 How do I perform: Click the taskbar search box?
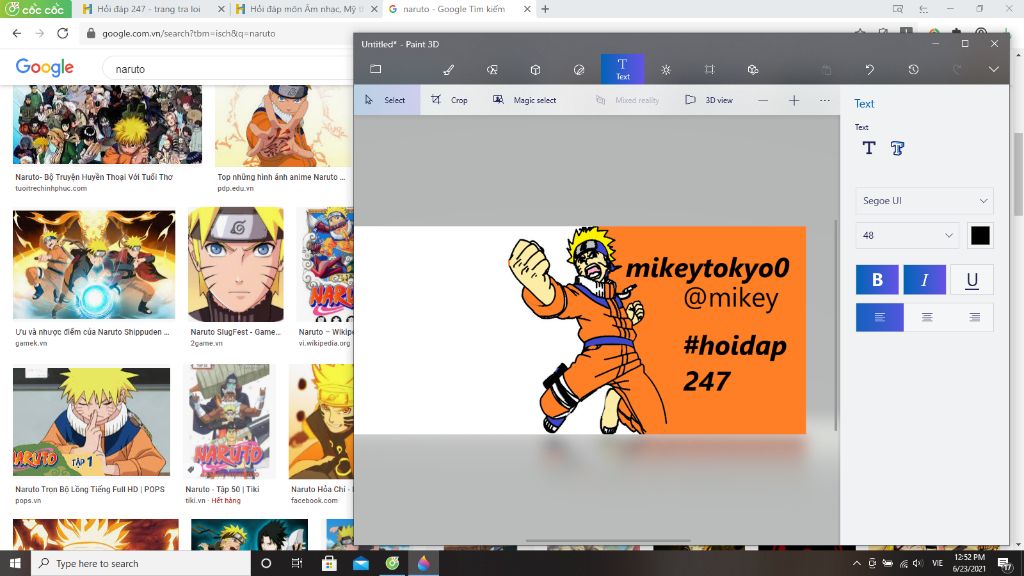140,563
